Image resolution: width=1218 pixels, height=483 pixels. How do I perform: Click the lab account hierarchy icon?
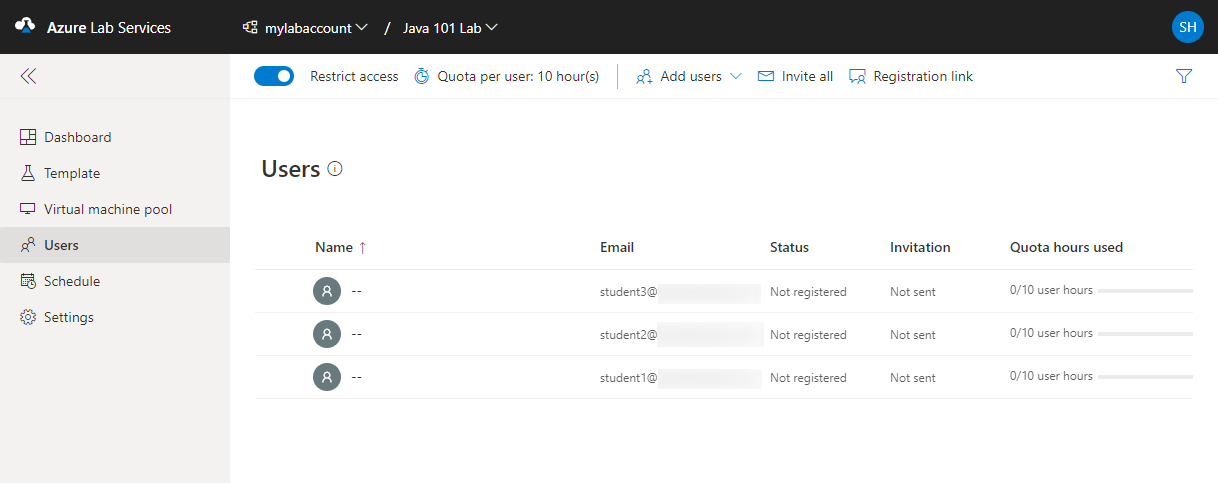point(251,28)
